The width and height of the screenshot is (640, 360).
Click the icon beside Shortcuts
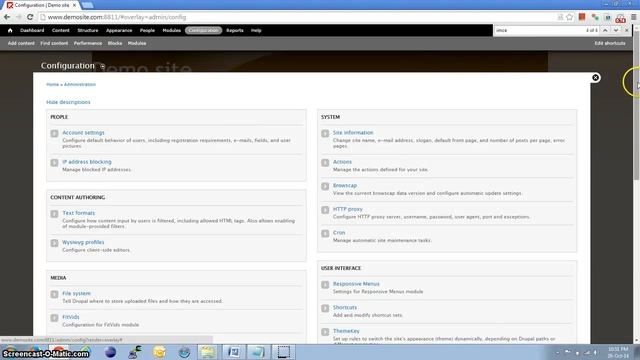click(x=325, y=309)
